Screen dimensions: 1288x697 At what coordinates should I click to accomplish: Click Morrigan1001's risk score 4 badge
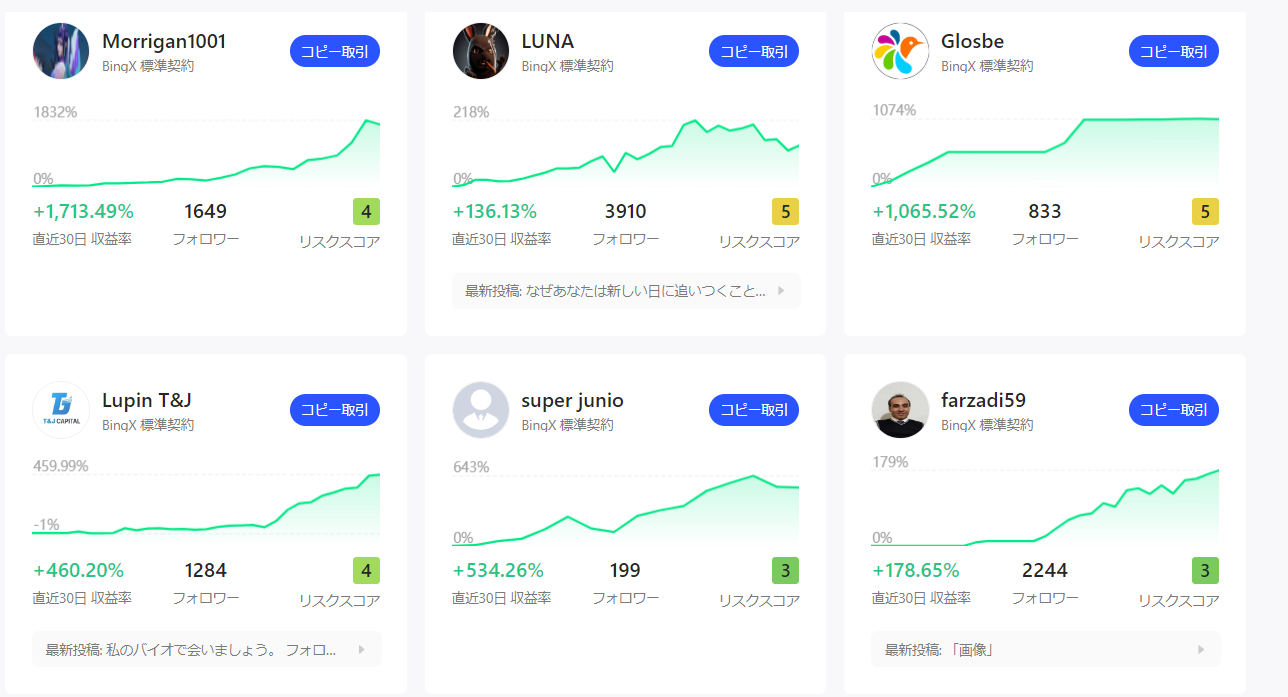click(x=366, y=212)
